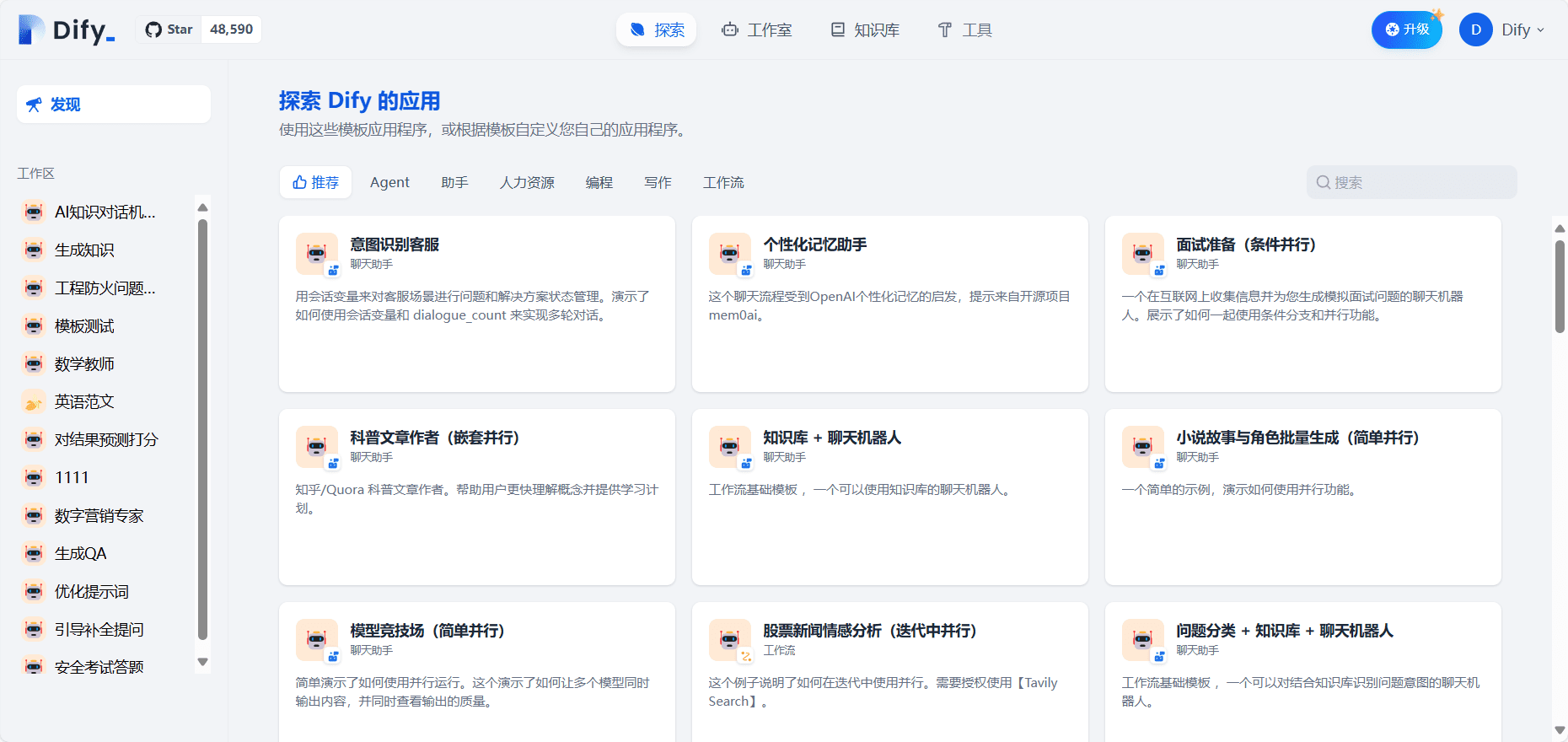Click the 升级 upgrade button

[1407, 30]
